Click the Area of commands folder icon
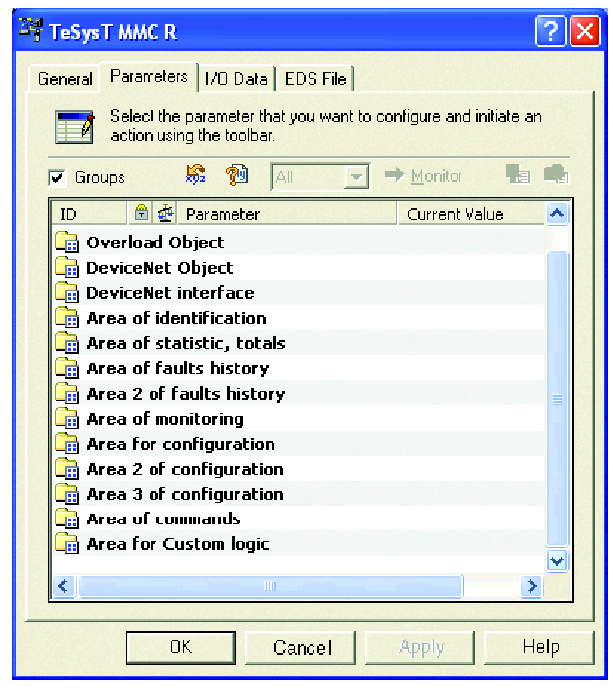The image size is (613, 688). click(67, 518)
